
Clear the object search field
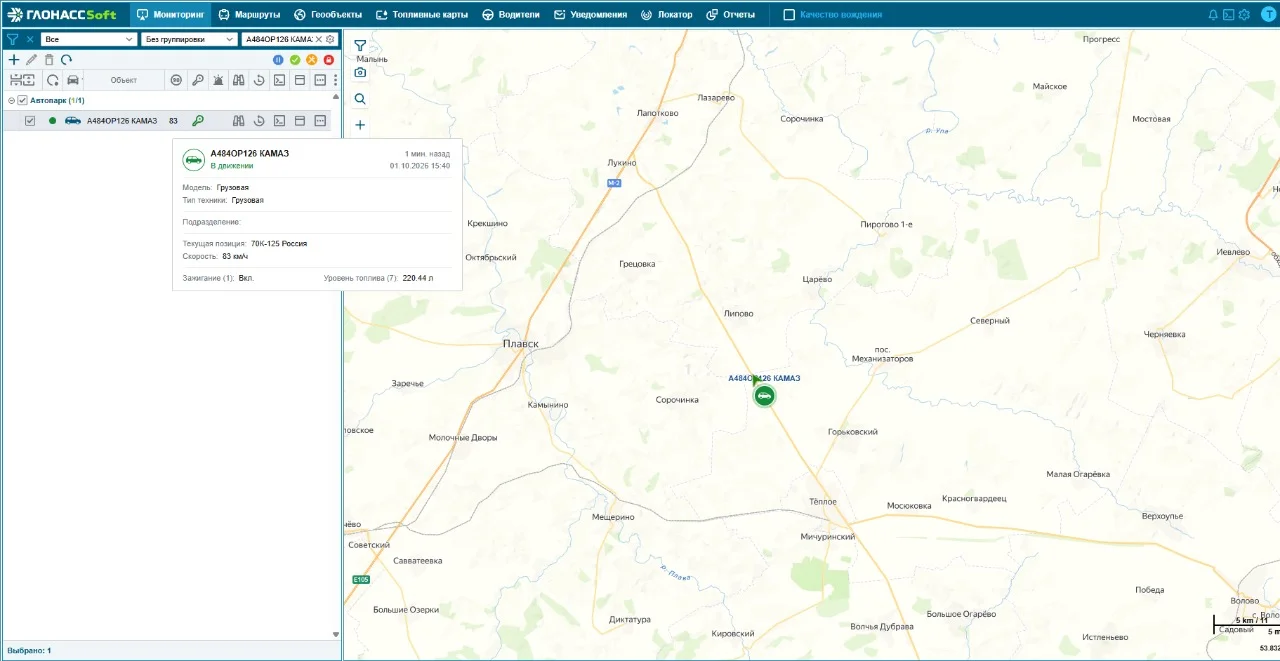coord(319,39)
